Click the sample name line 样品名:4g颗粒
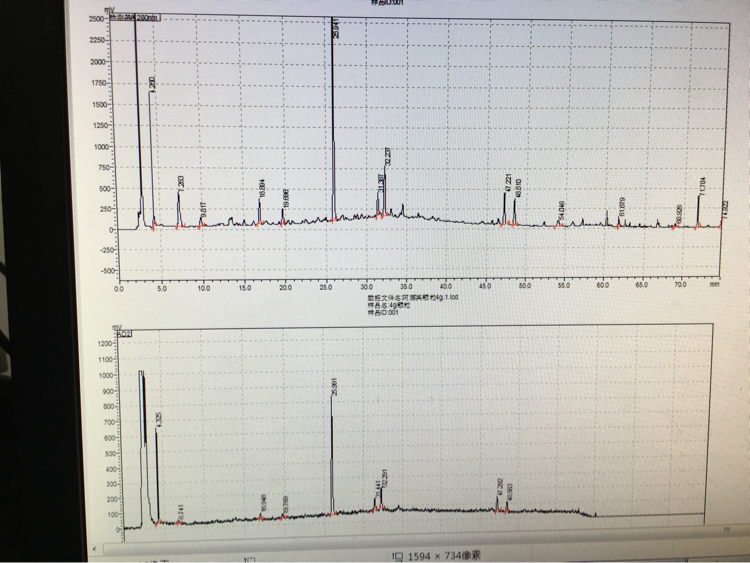The height and width of the screenshot is (563, 750). click(x=388, y=305)
